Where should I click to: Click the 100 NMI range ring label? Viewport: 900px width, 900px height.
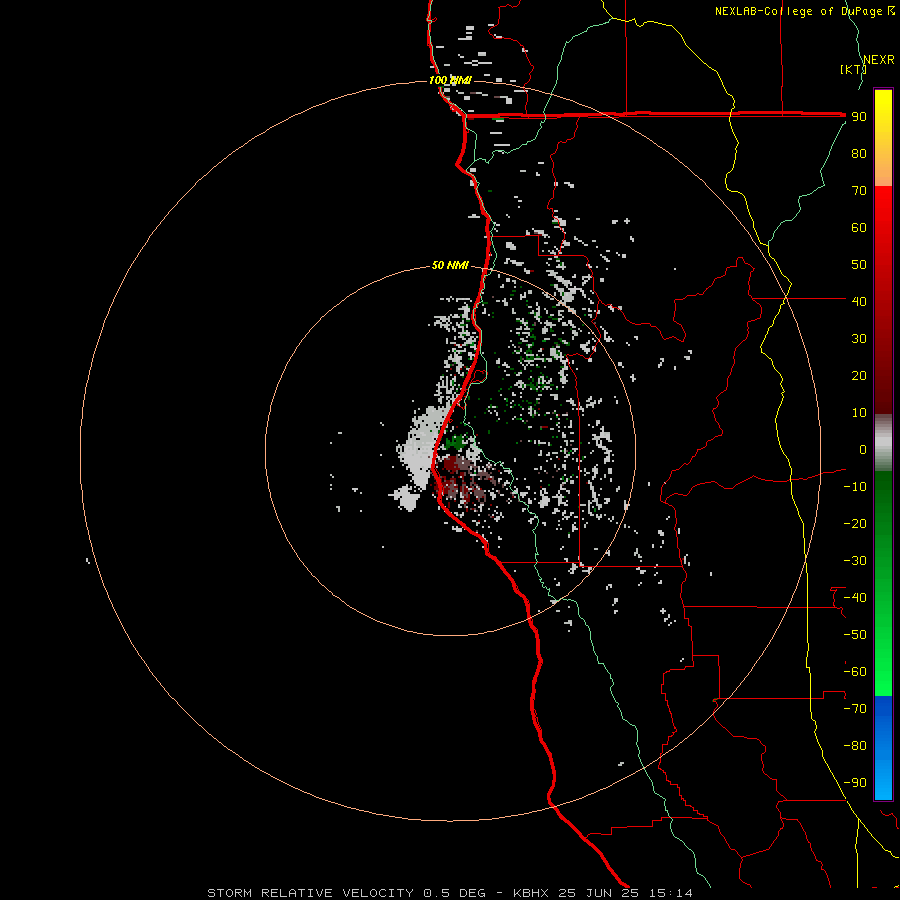(x=449, y=80)
